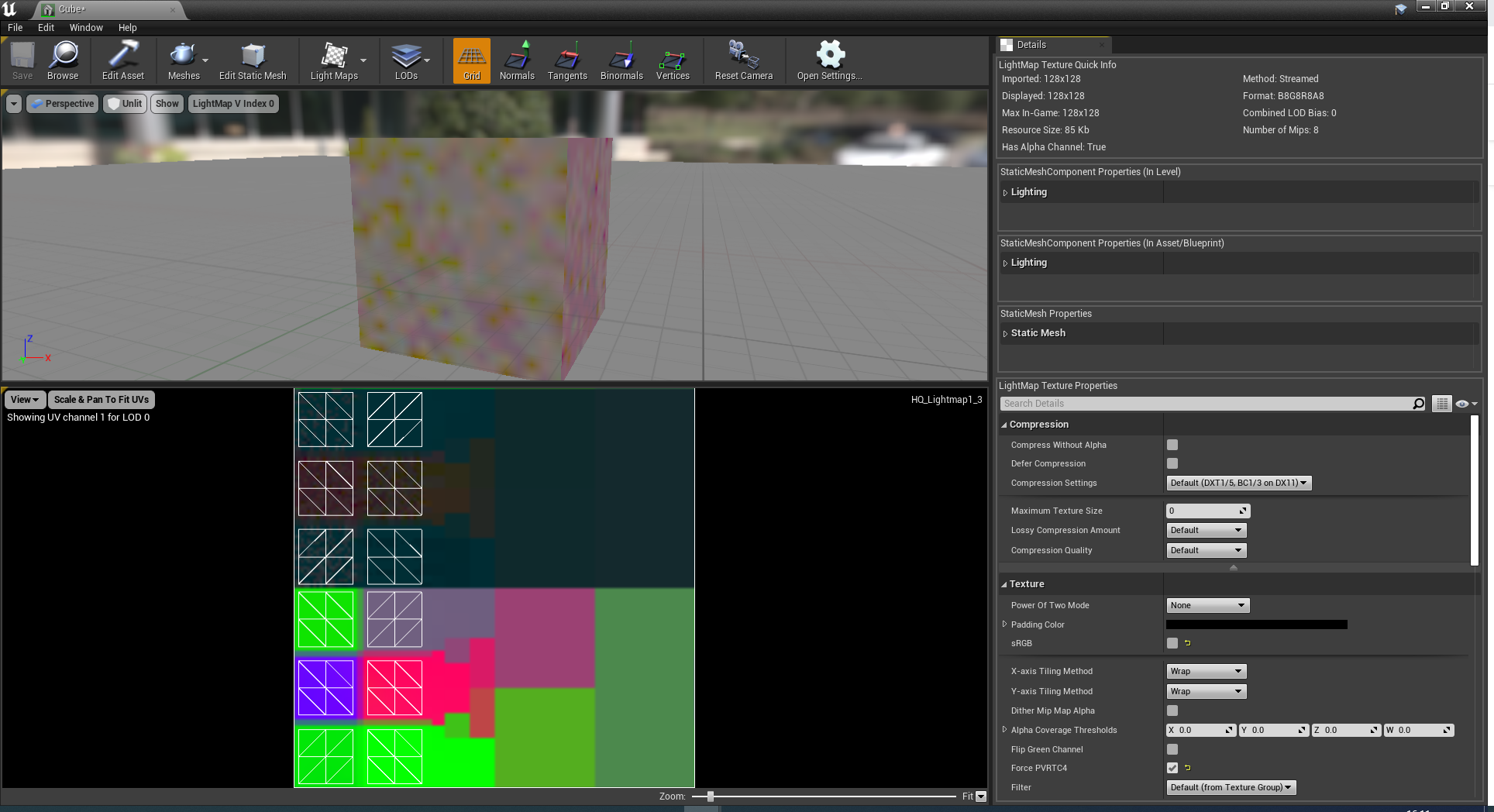Open LODs dropdown arrow
The height and width of the screenshot is (812, 1494).
pyautogui.click(x=427, y=60)
